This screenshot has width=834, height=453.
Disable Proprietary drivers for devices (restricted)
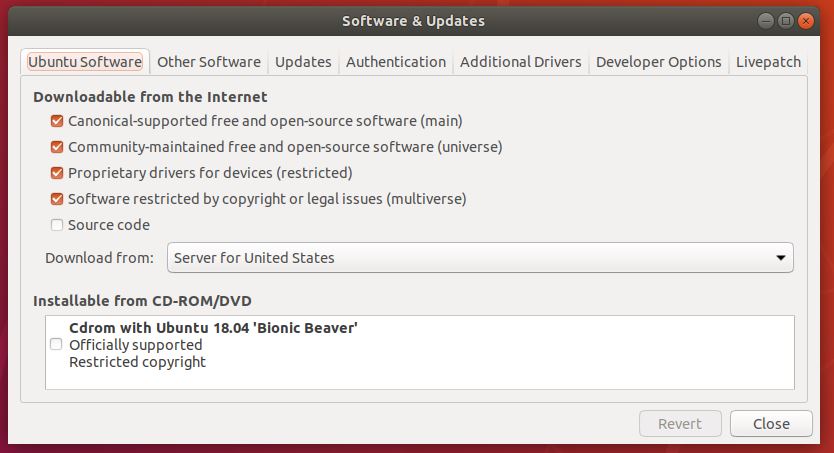57,173
